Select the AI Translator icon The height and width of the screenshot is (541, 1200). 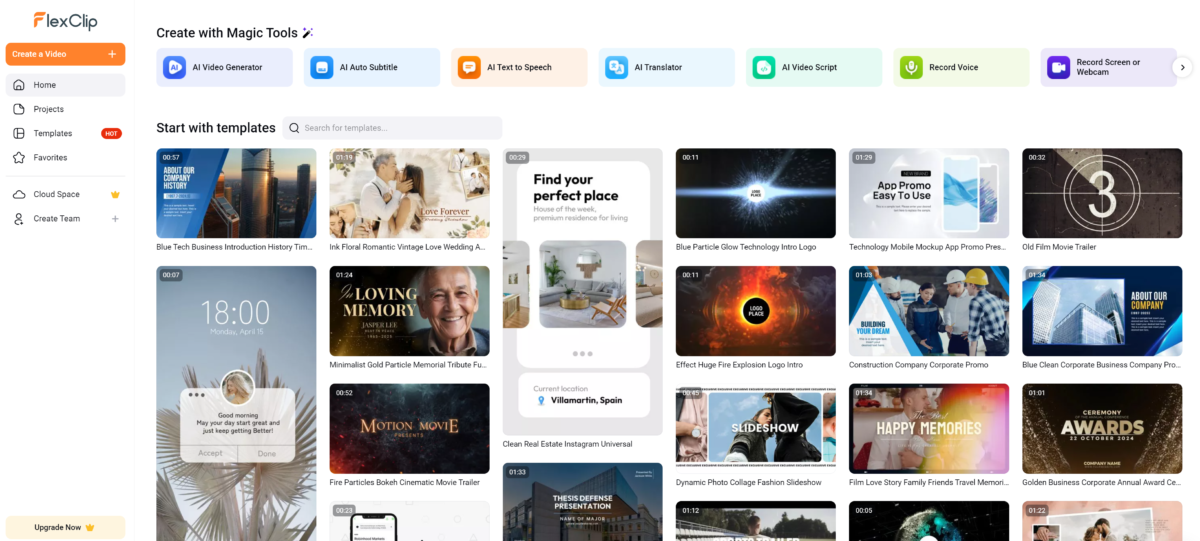point(616,67)
